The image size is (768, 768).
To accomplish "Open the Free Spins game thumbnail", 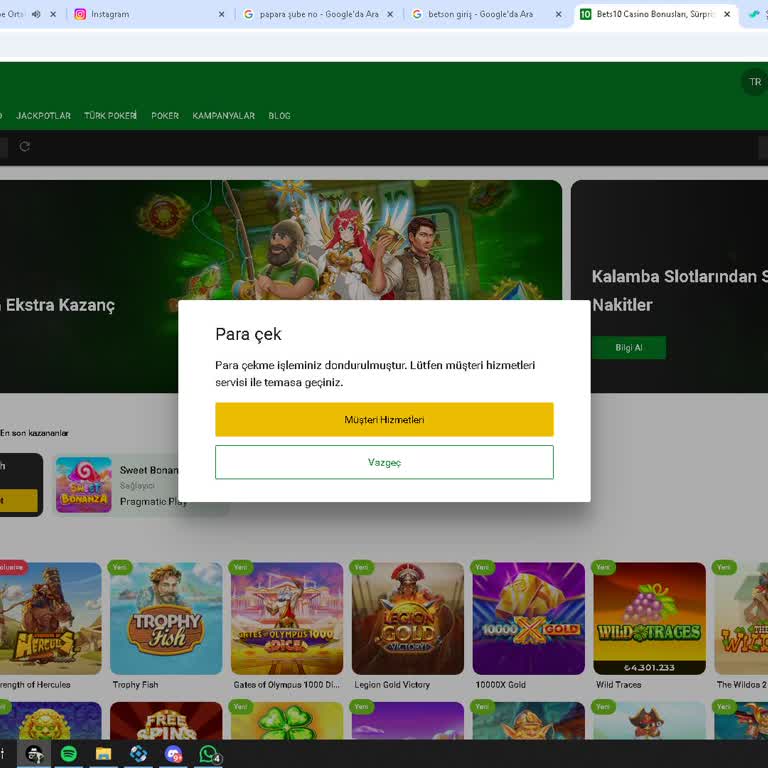I will (x=166, y=720).
